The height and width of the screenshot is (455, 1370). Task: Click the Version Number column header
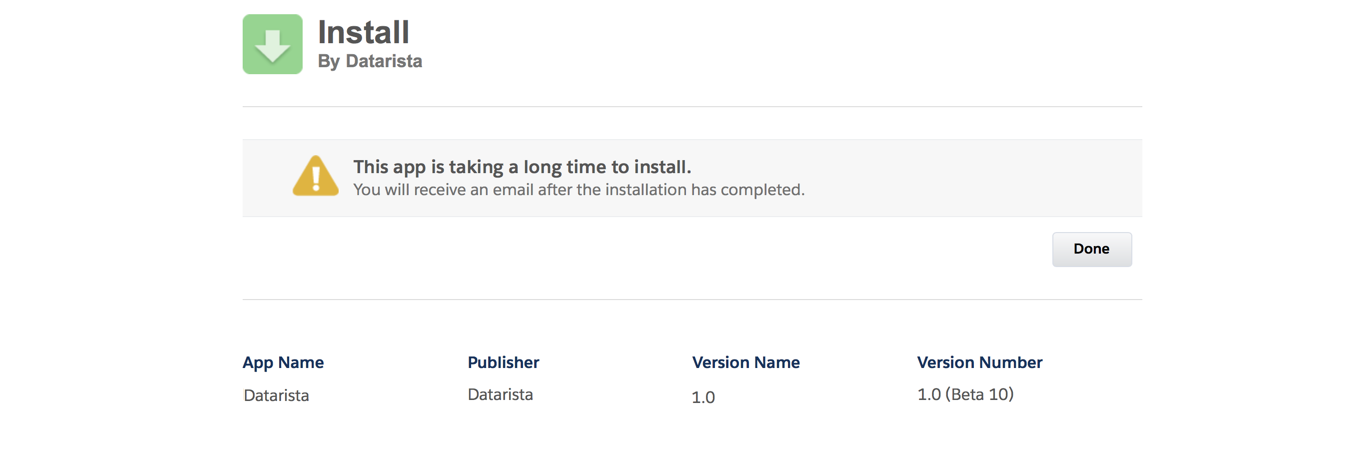[980, 362]
